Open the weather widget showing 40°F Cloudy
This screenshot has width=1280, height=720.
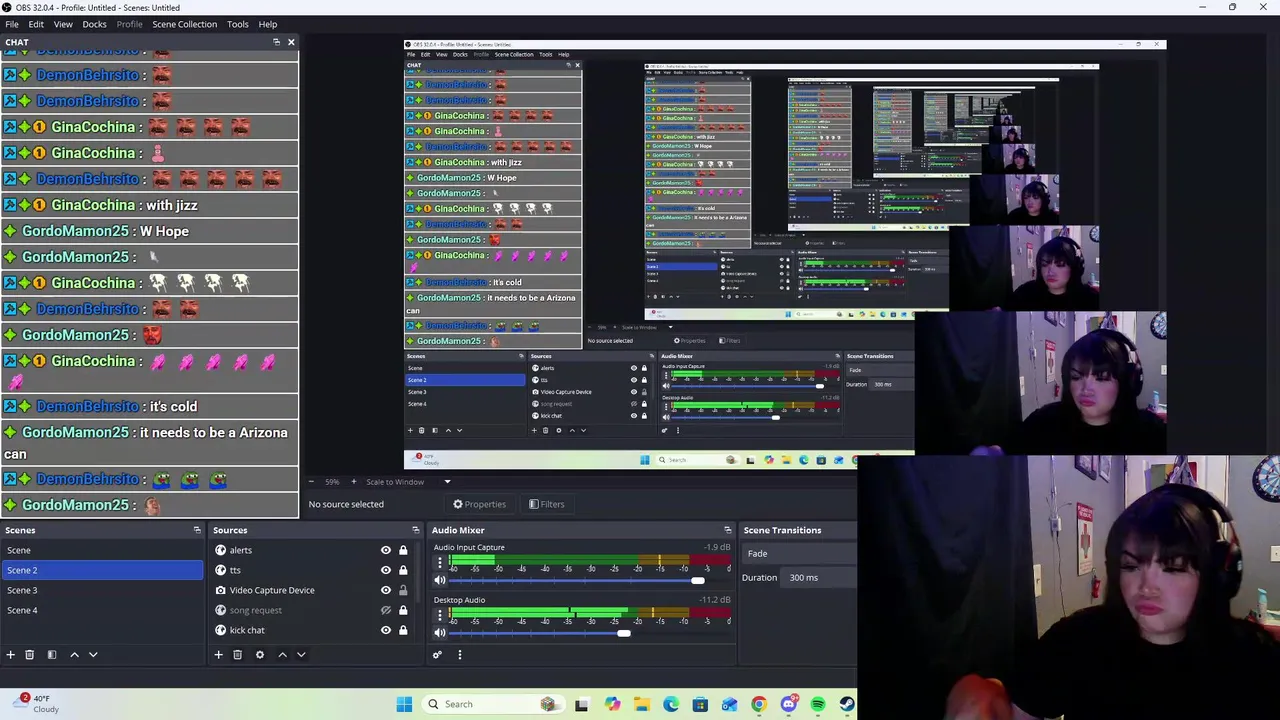pyautogui.click(x=37, y=704)
